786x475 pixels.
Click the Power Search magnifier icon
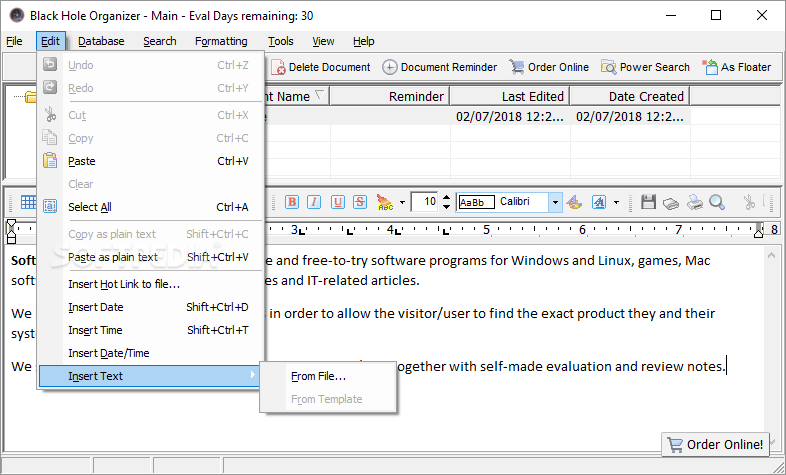[609, 67]
